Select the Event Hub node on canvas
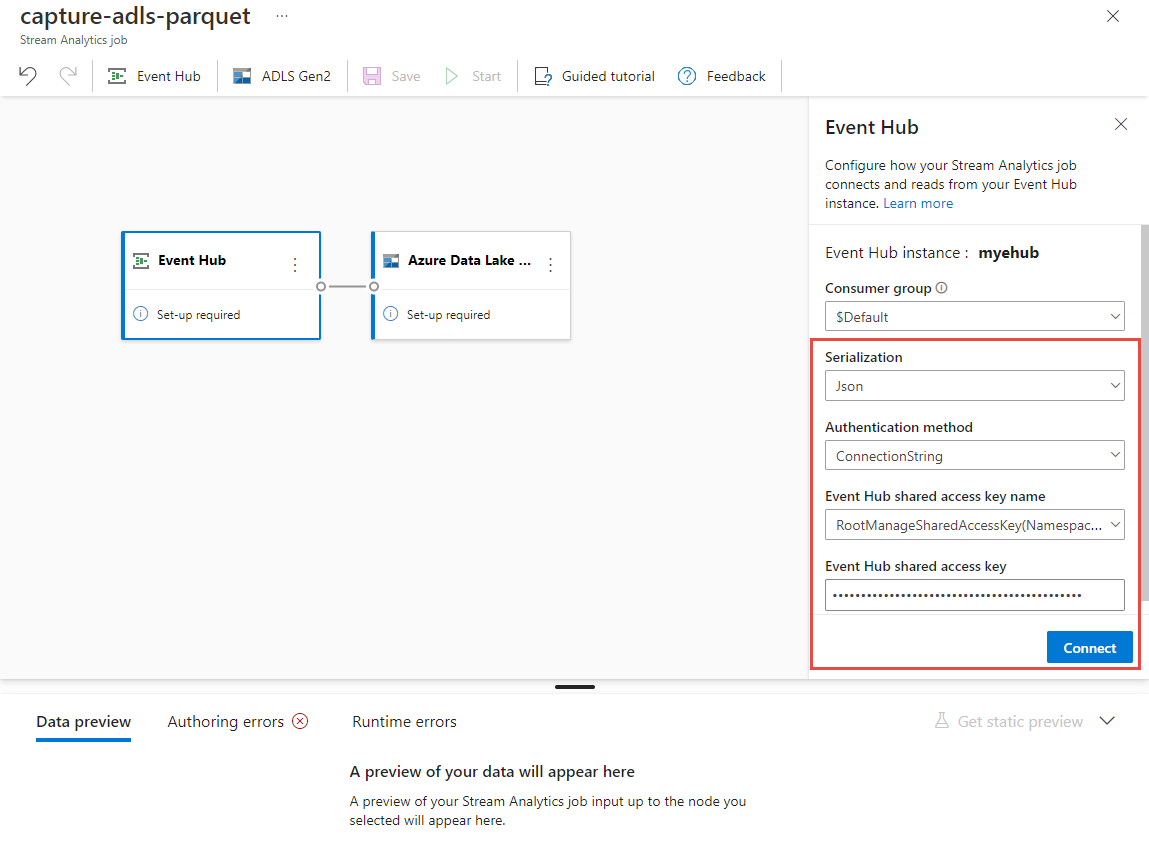The width and height of the screenshot is (1149, 843). [221, 285]
